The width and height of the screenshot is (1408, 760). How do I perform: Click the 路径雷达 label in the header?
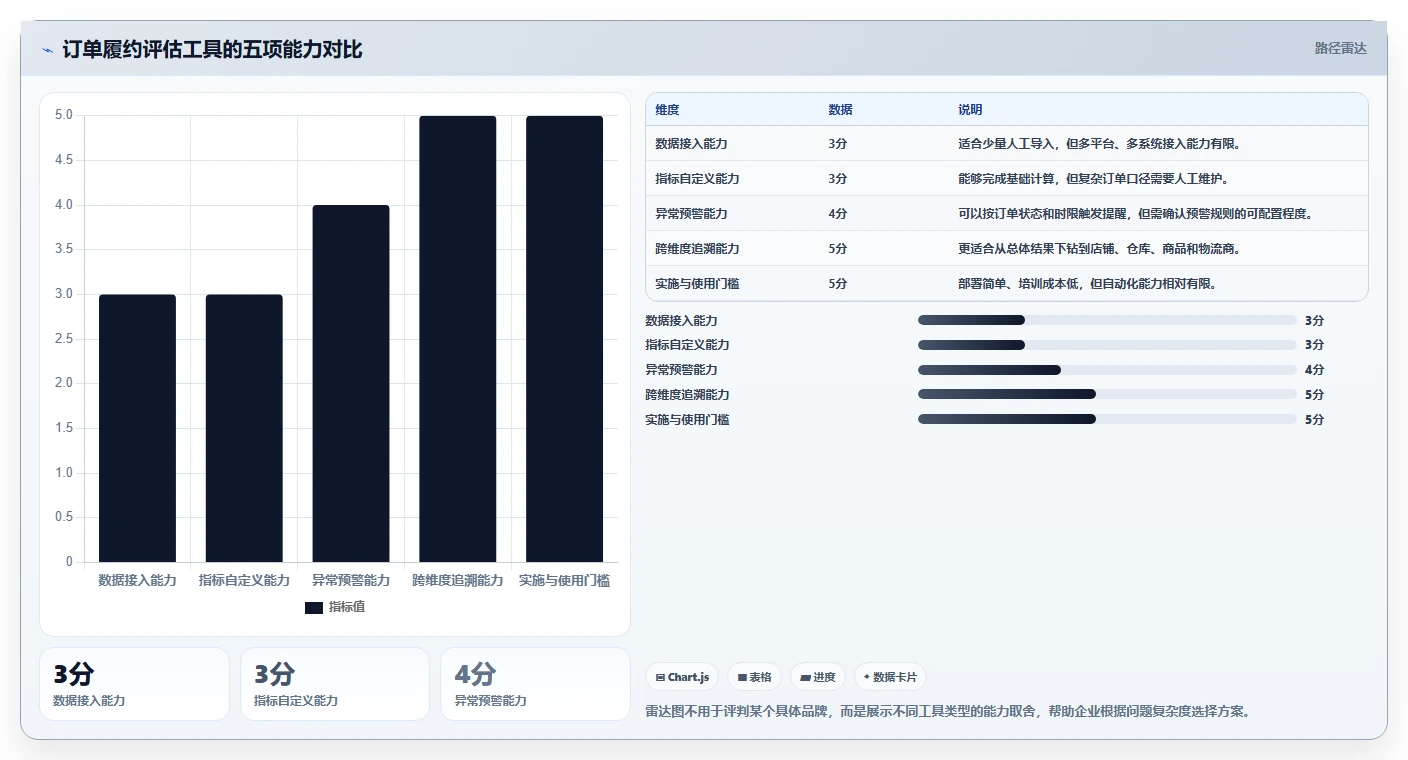1341,48
